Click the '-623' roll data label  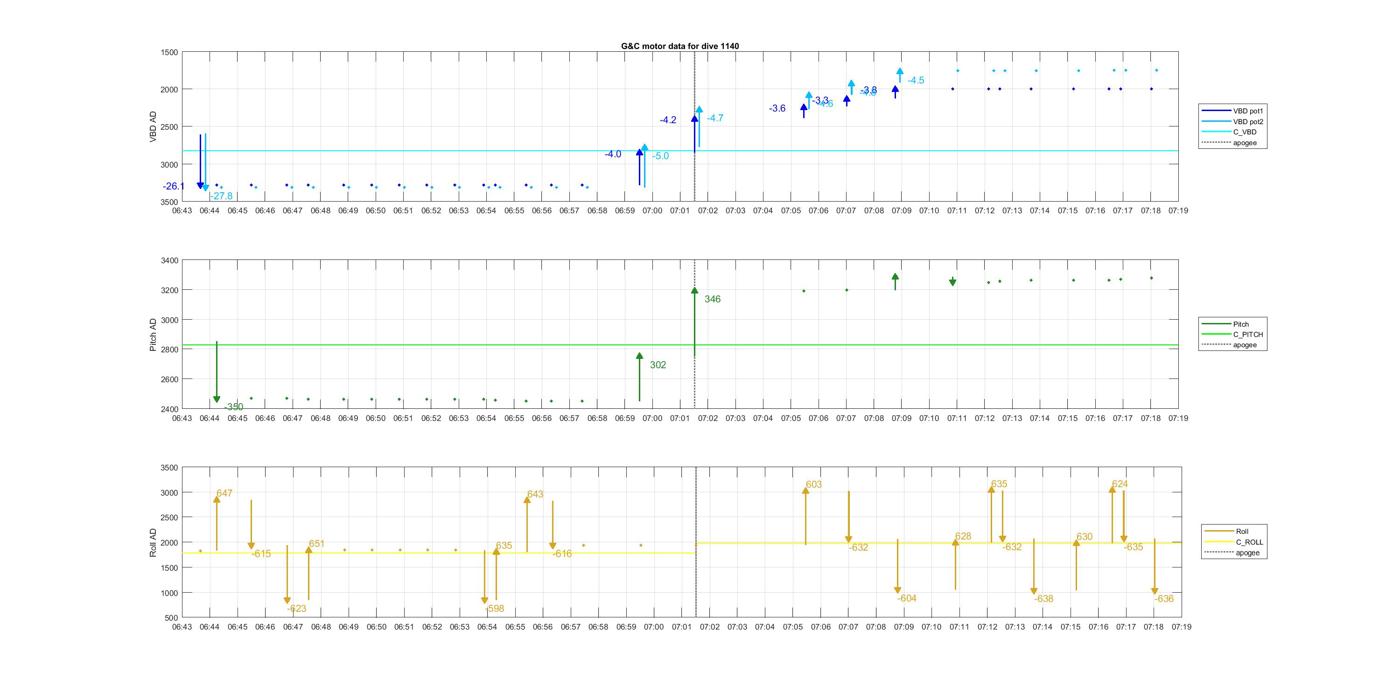(297, 608)
